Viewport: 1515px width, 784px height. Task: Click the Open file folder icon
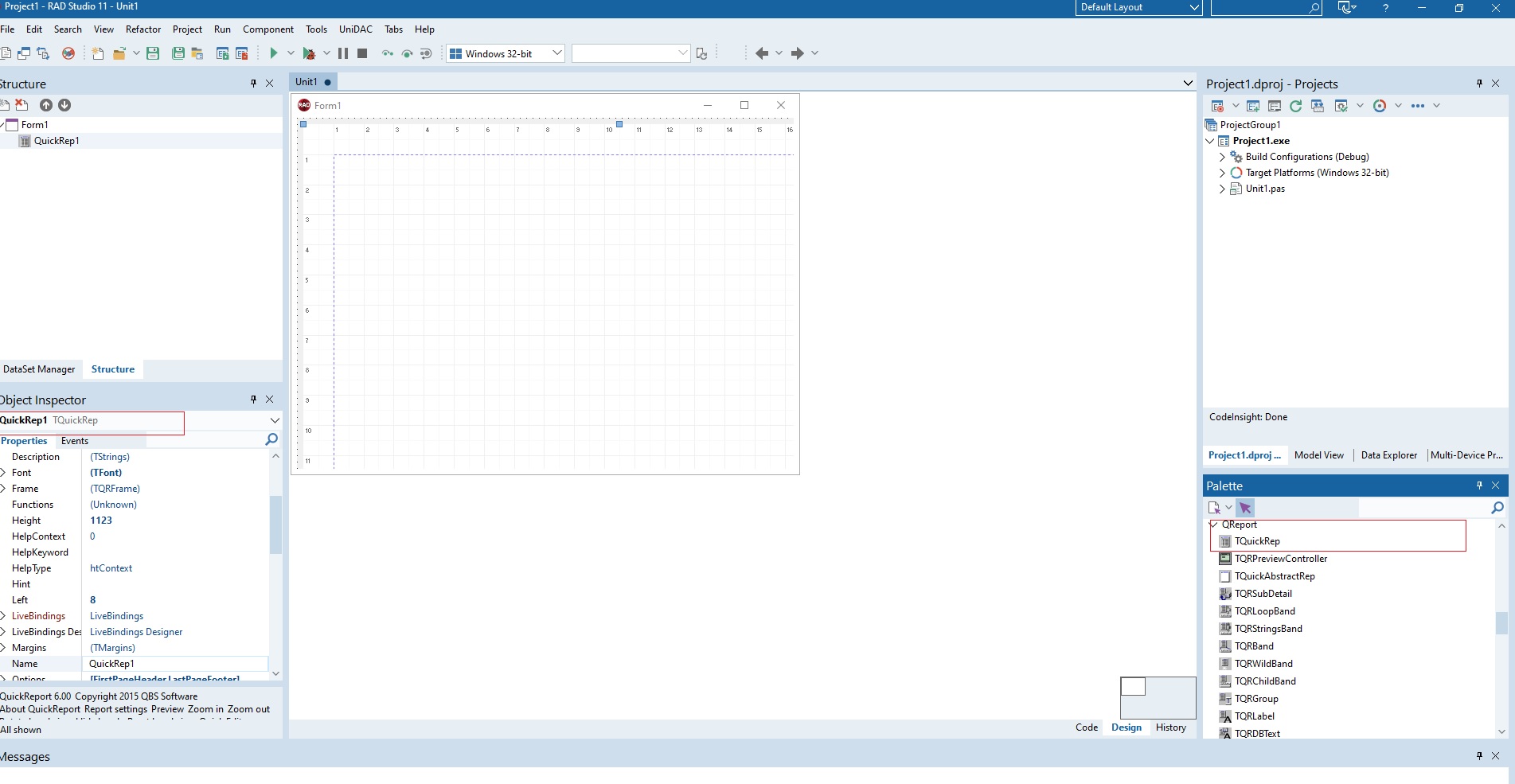(119, 53)
